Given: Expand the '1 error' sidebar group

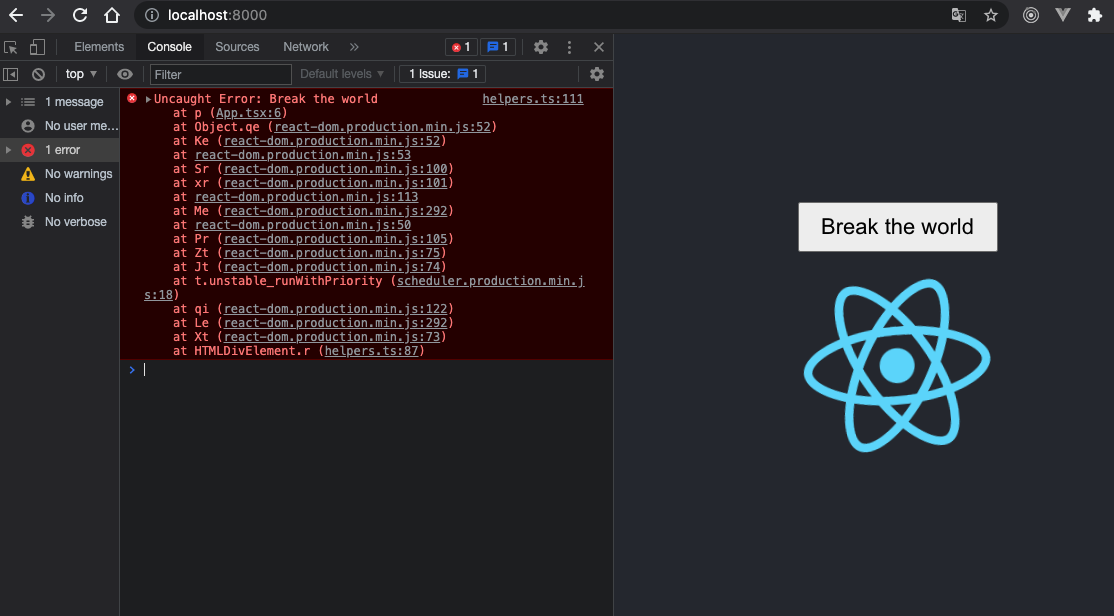Looking at the screenshot, I should pos(8,150).
